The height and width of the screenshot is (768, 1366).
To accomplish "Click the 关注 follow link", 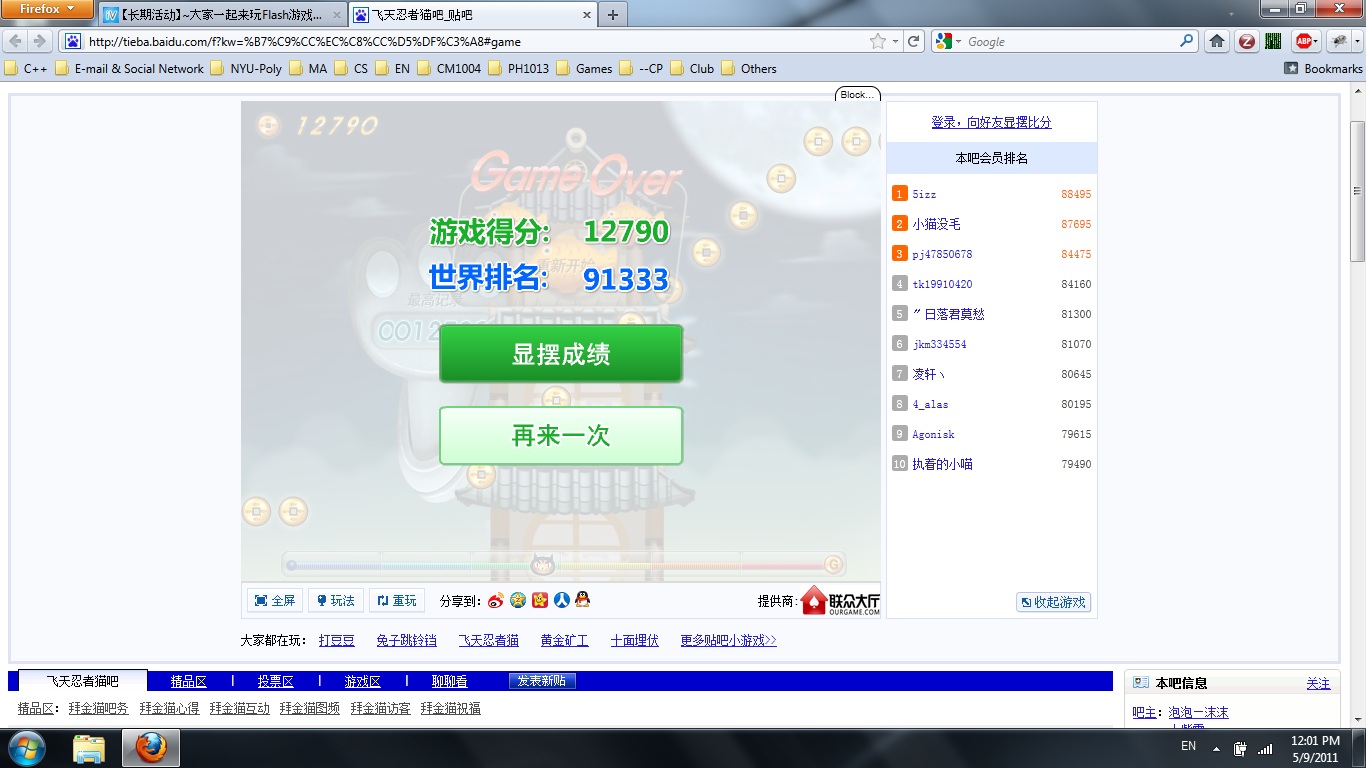I will 1318,683.
